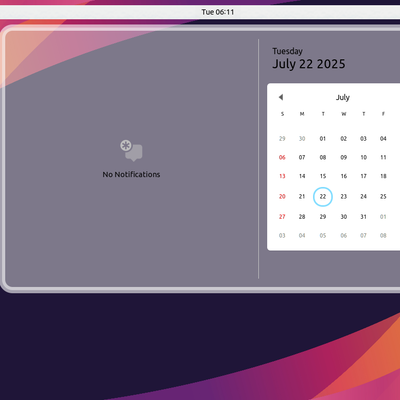The height and width of the screenshot is (400, 400).
Task: Pick July 11 on the calendar
Action: coord(383,157)
